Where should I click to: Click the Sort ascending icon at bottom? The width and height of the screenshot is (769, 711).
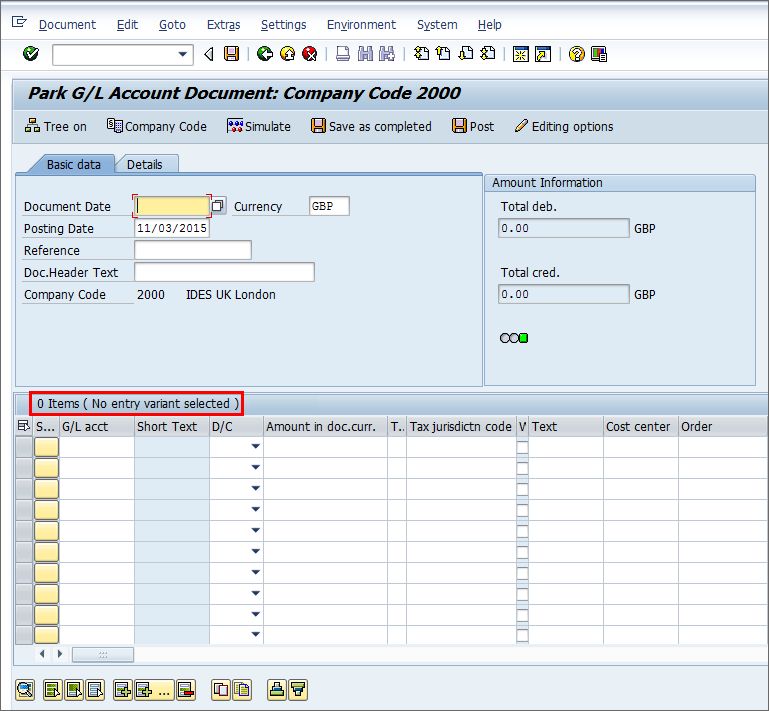click(x=277, y=690)
